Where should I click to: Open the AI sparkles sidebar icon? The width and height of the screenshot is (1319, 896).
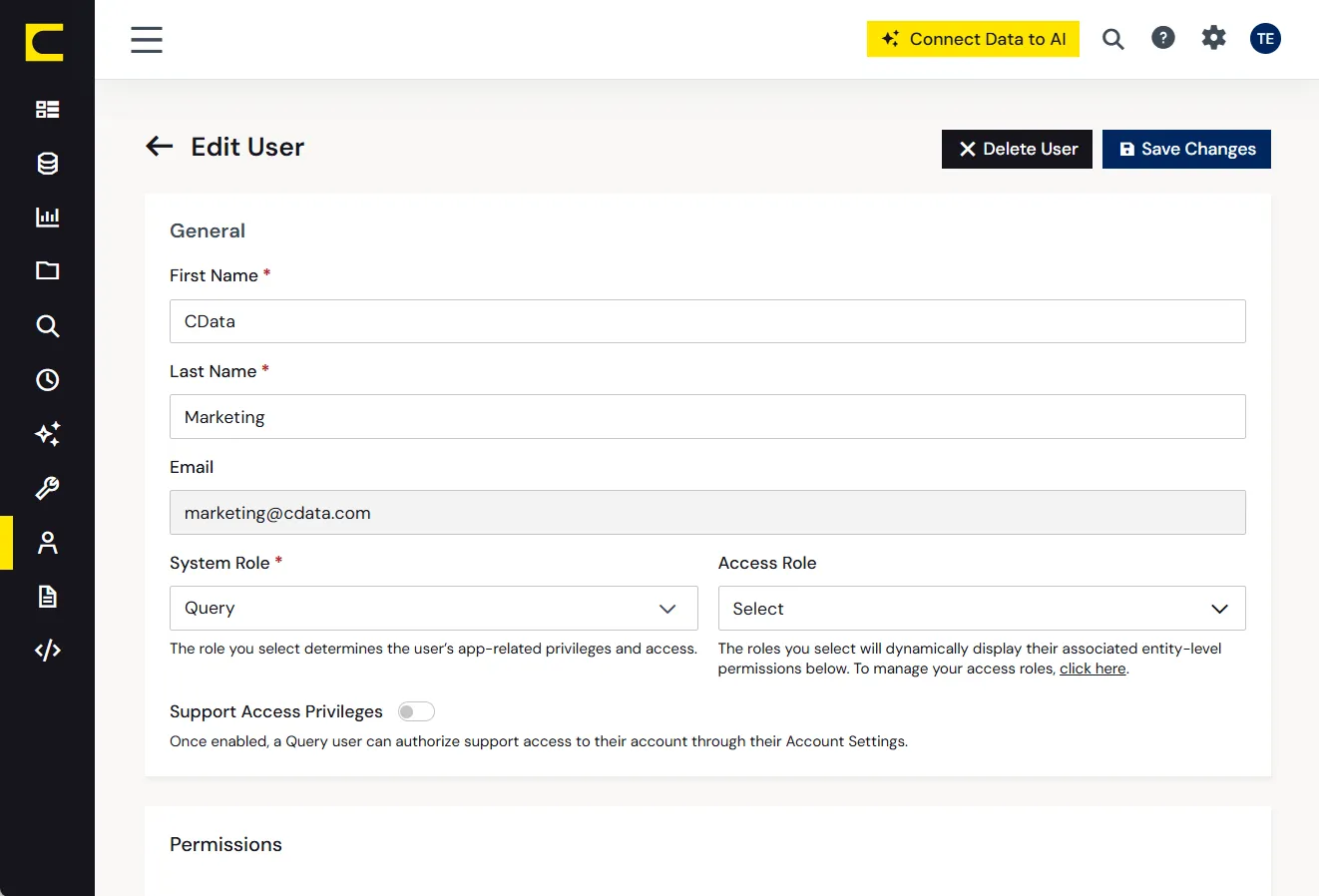coord(47,433)
